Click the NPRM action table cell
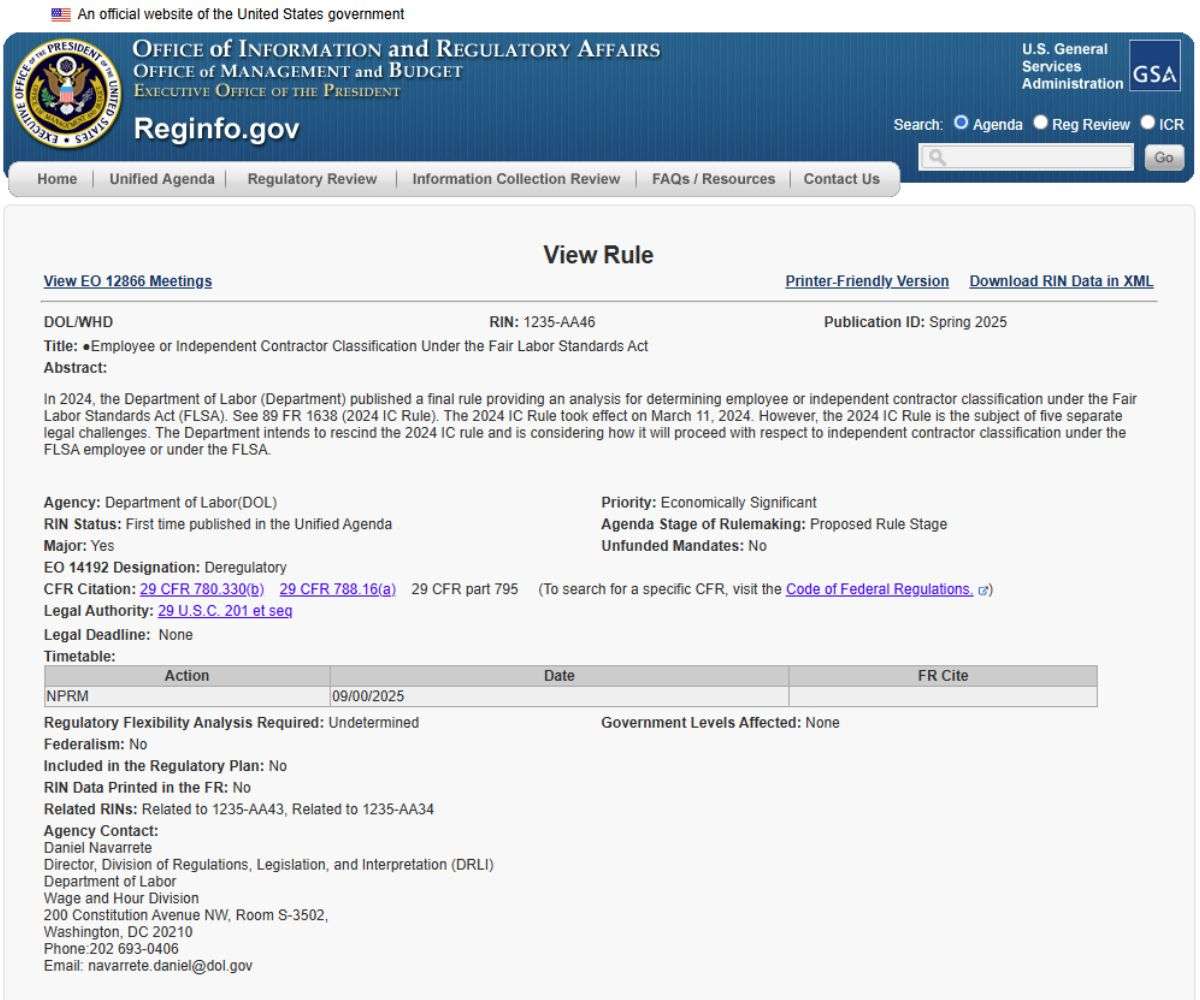This screenshot has width=1200, height=1000. point(187,695)
